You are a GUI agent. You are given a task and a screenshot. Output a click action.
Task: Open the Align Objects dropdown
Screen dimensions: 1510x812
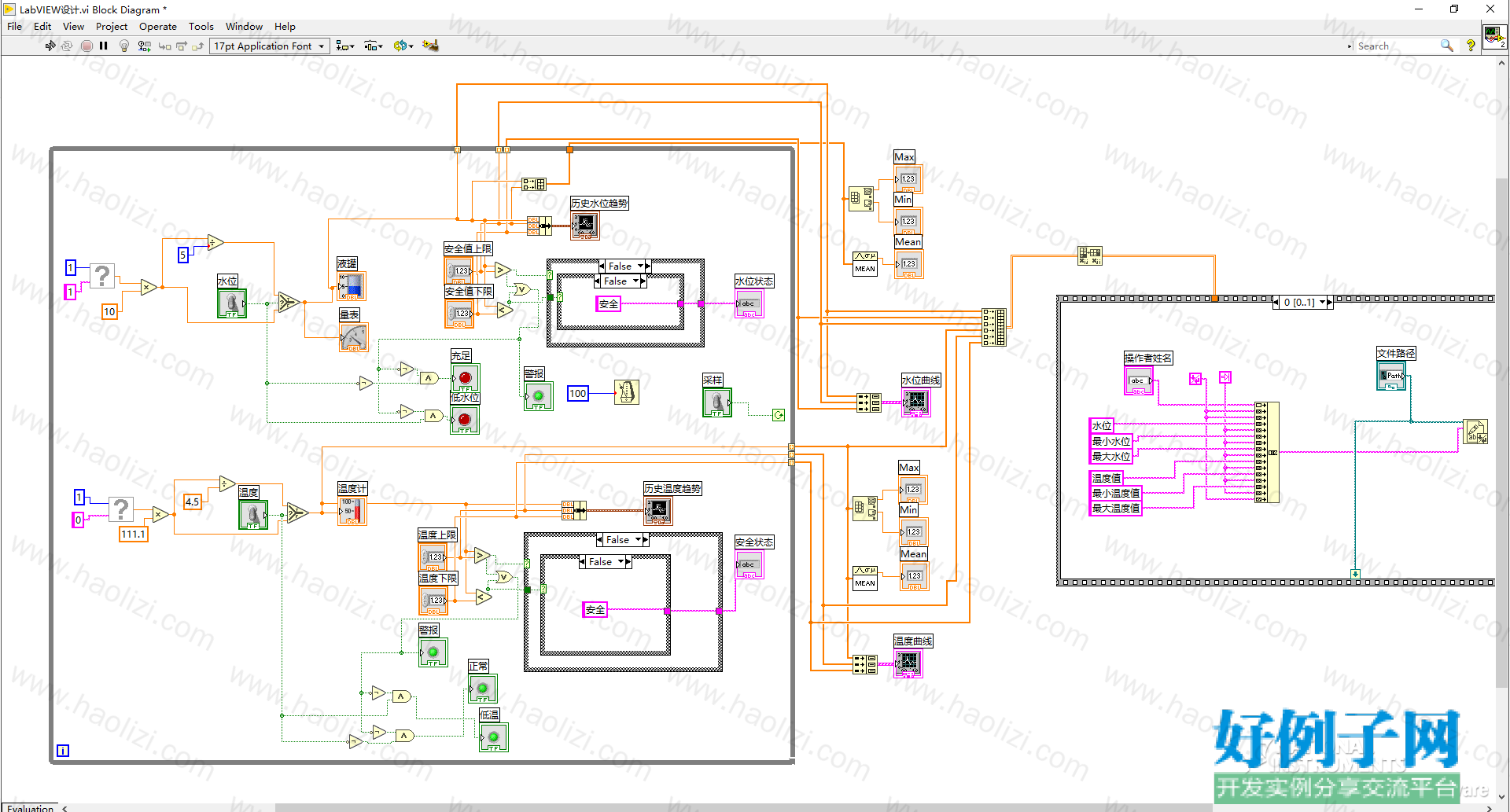[x=345, y=46]
